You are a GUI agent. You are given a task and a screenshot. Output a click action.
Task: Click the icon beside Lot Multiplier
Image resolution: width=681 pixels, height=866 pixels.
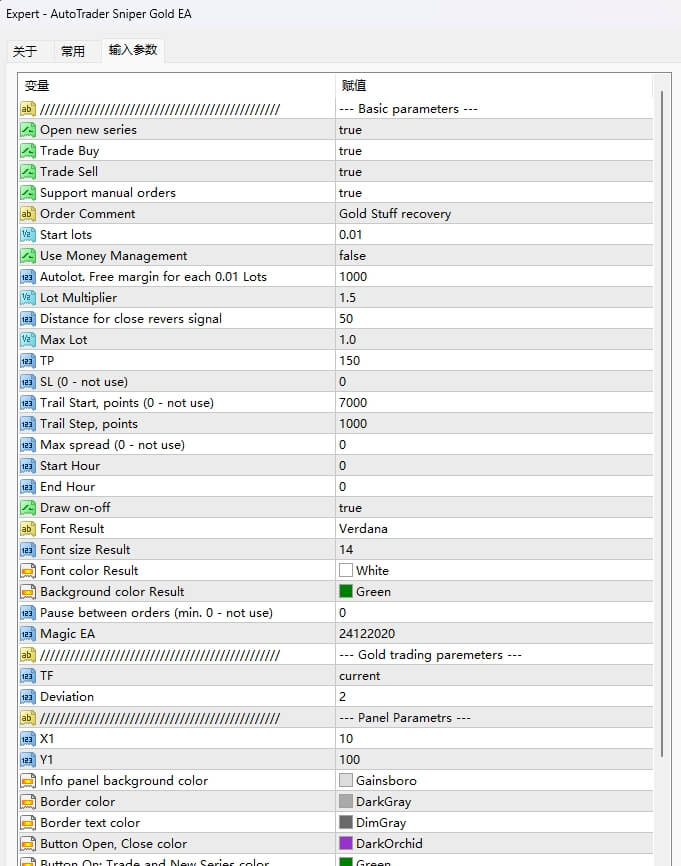tap(28, 298)
